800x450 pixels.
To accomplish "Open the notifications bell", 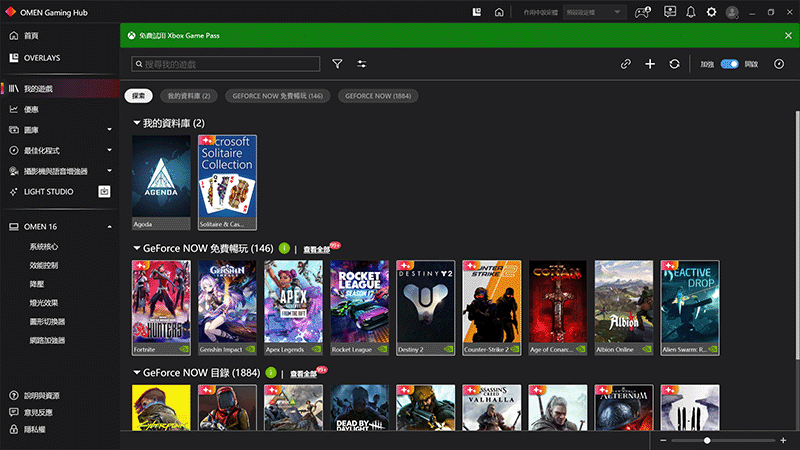I will 690,12.
